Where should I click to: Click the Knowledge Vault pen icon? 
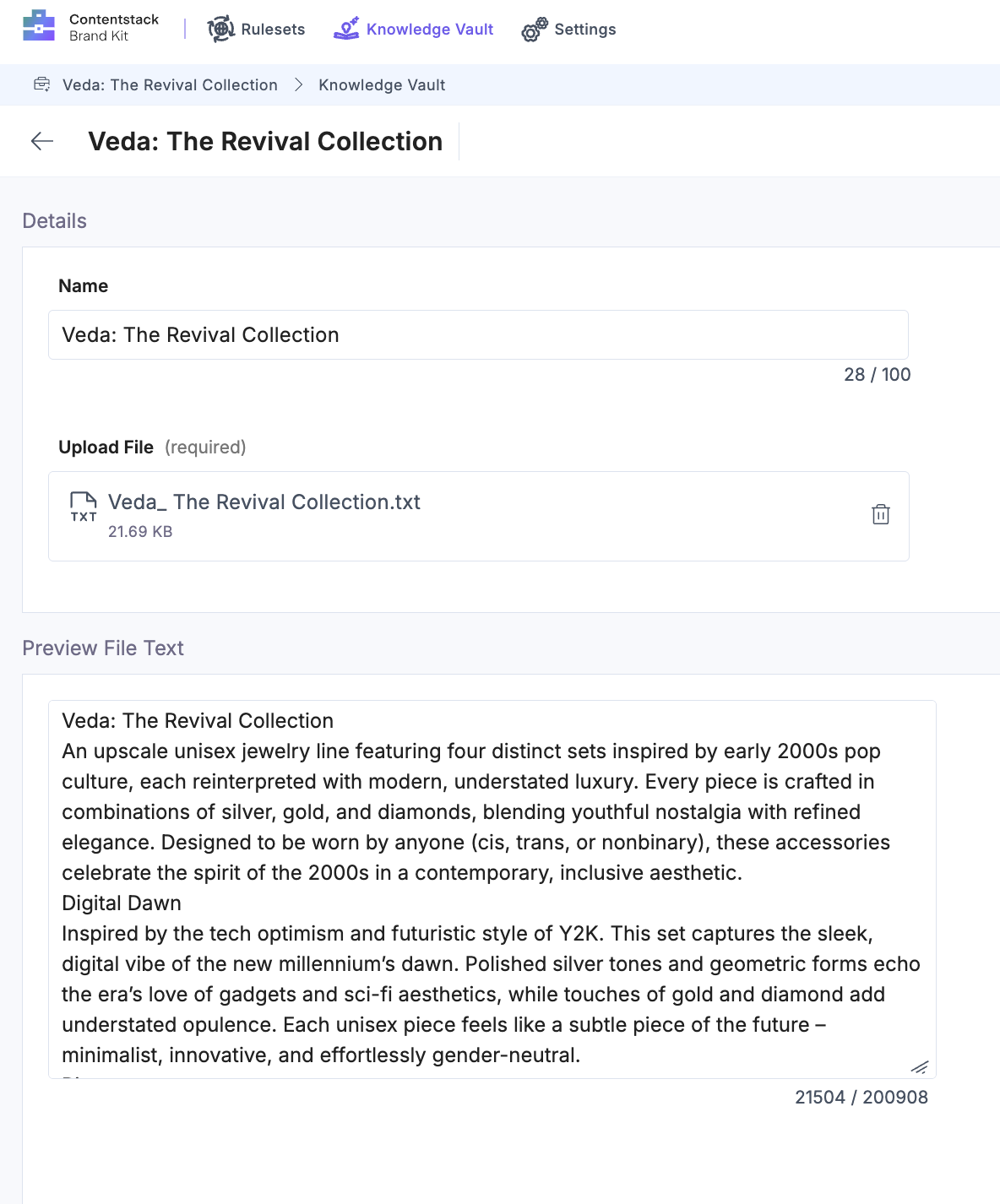345,29
